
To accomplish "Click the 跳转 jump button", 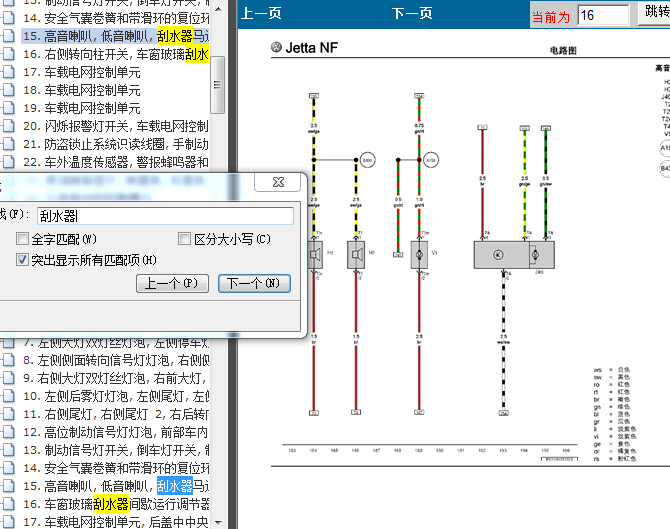I will 655,13.
